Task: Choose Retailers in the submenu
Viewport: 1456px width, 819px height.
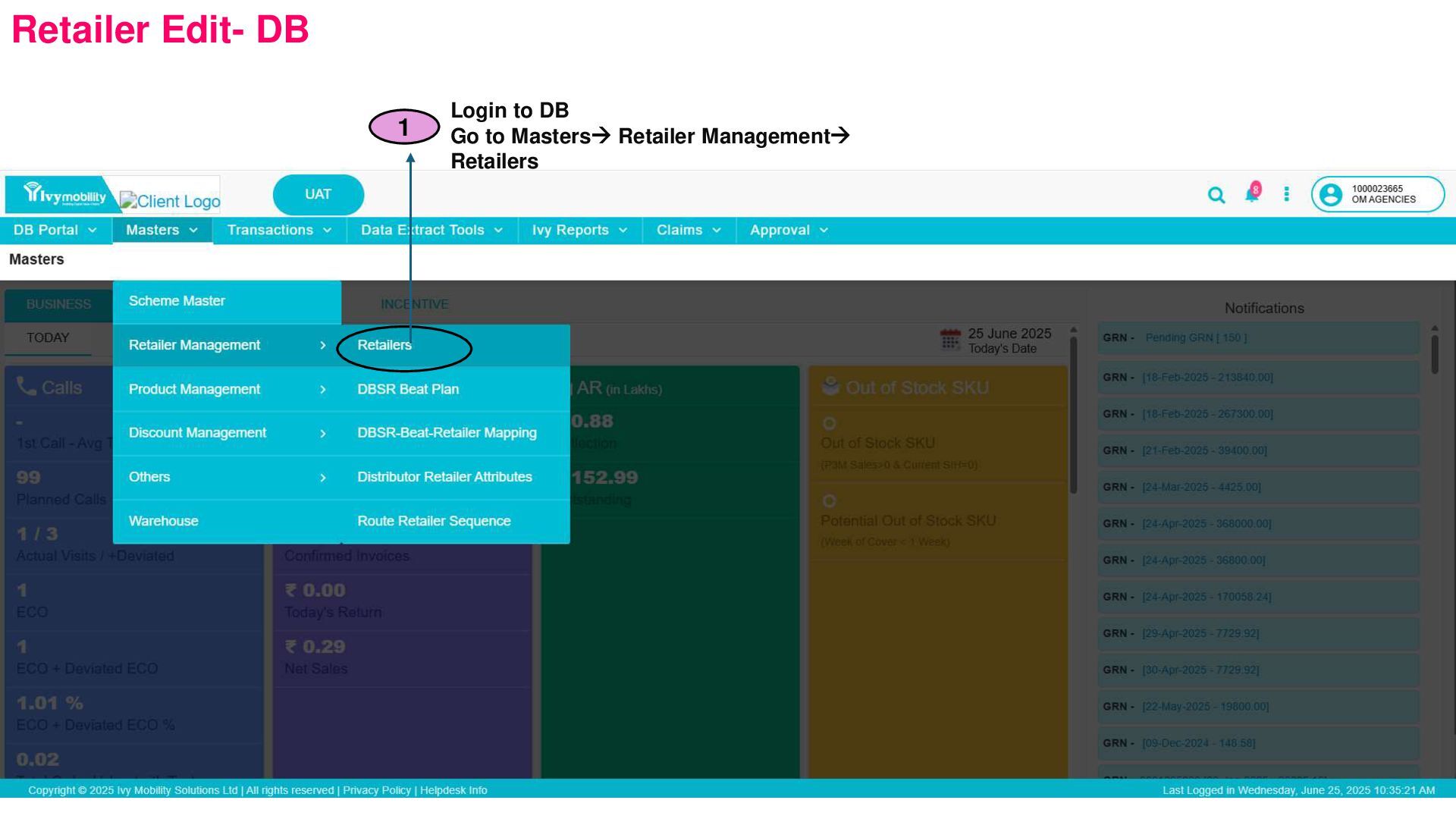Action: (456, 346)
